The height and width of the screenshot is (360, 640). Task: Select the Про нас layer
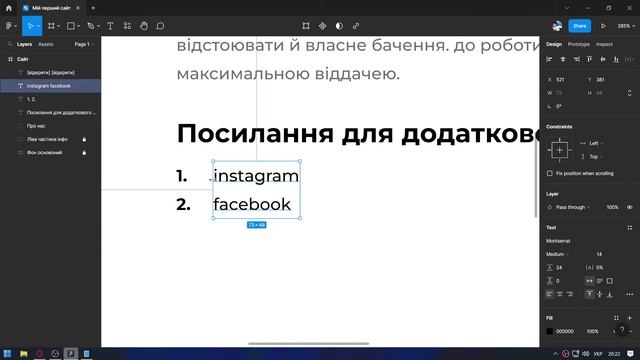click(36, 126)
